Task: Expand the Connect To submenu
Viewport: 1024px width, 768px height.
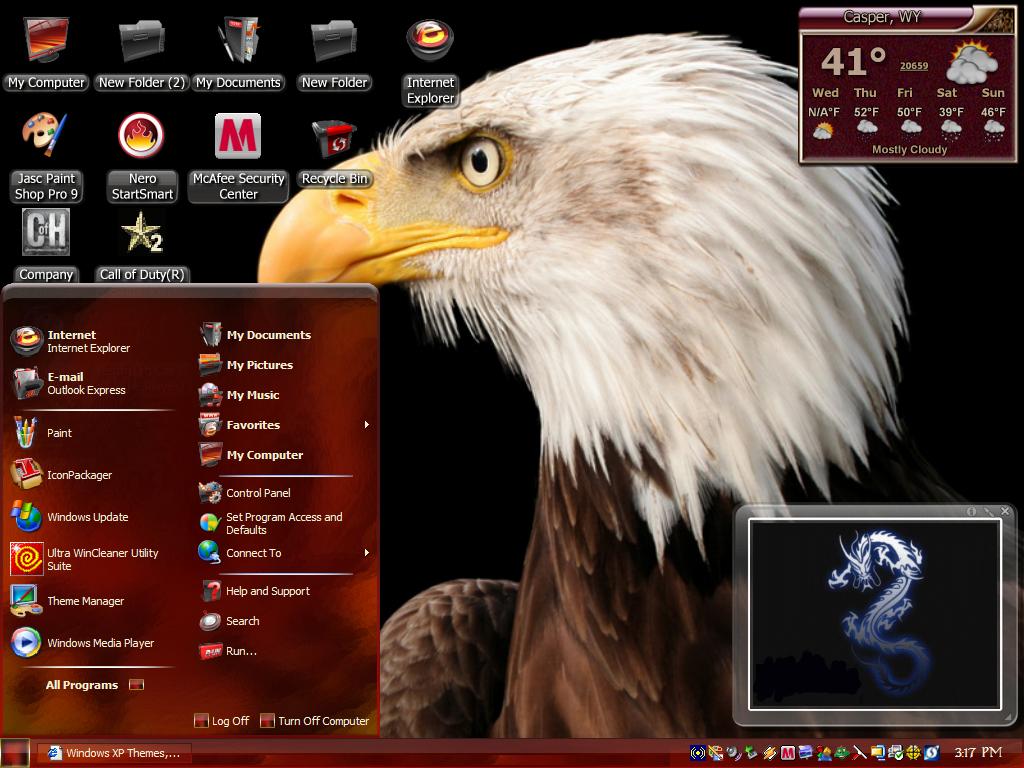Action: pyautogui.click(x=366, y=552)
